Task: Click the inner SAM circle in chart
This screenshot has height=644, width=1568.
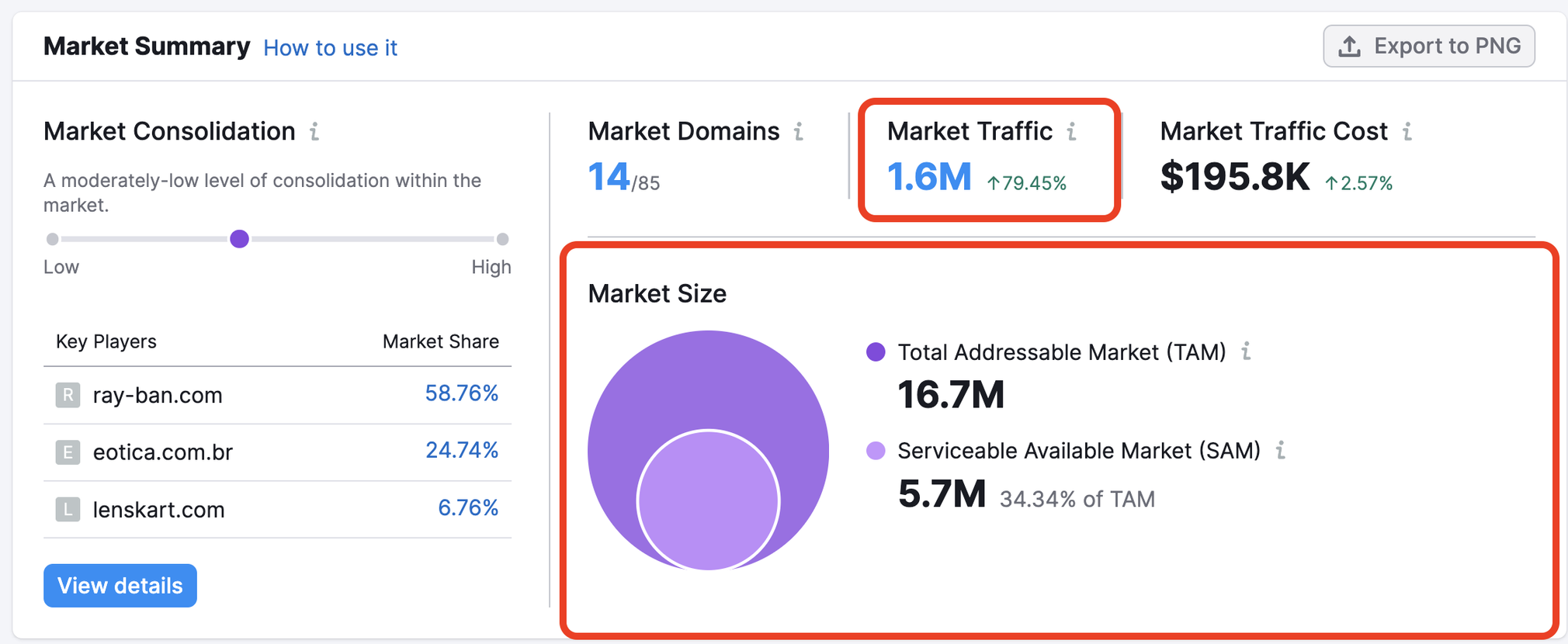Action: (708, 500)
